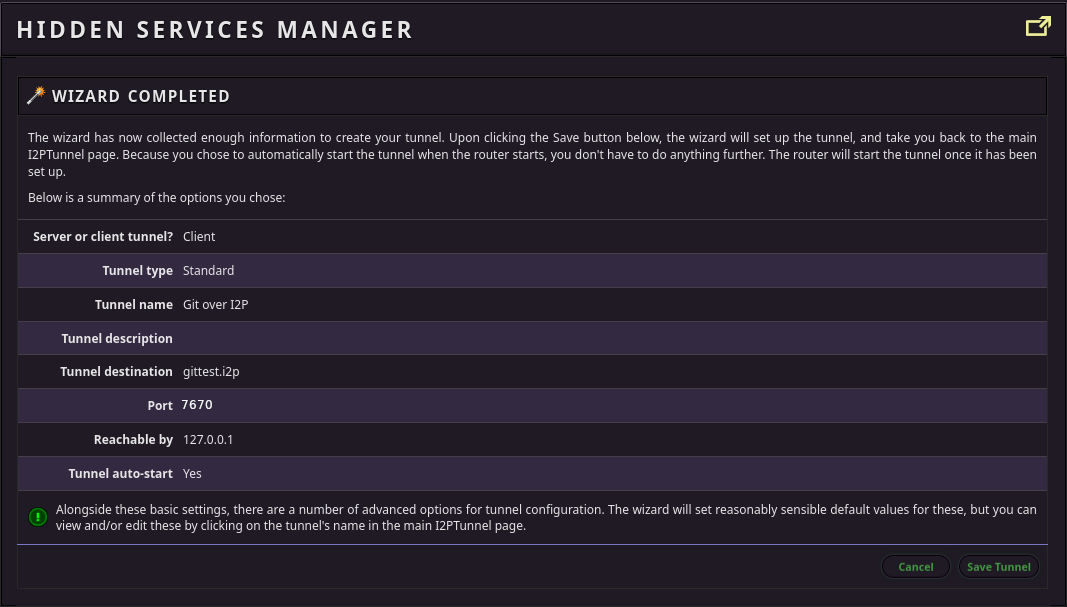Screen dimensions: 1067x607
Task: Select the port number 7670
Action: pos(197,405)
